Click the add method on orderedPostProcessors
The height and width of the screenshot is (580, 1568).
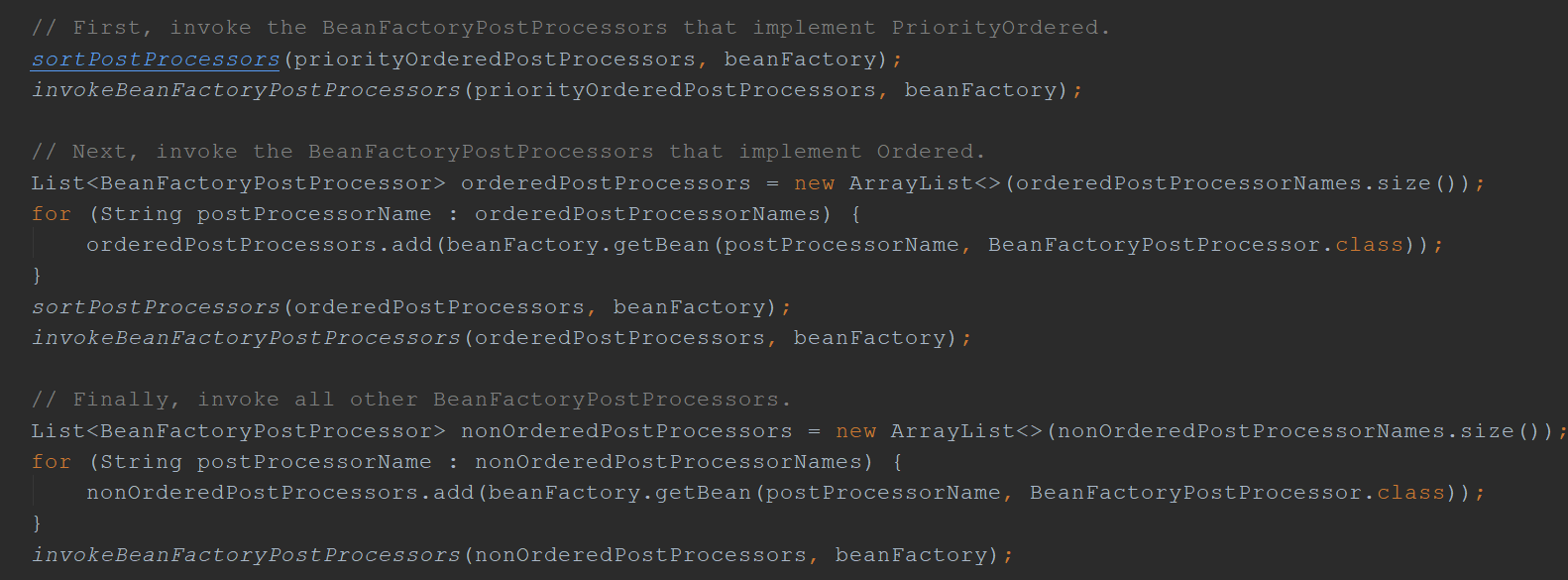[x=411, y=245]
